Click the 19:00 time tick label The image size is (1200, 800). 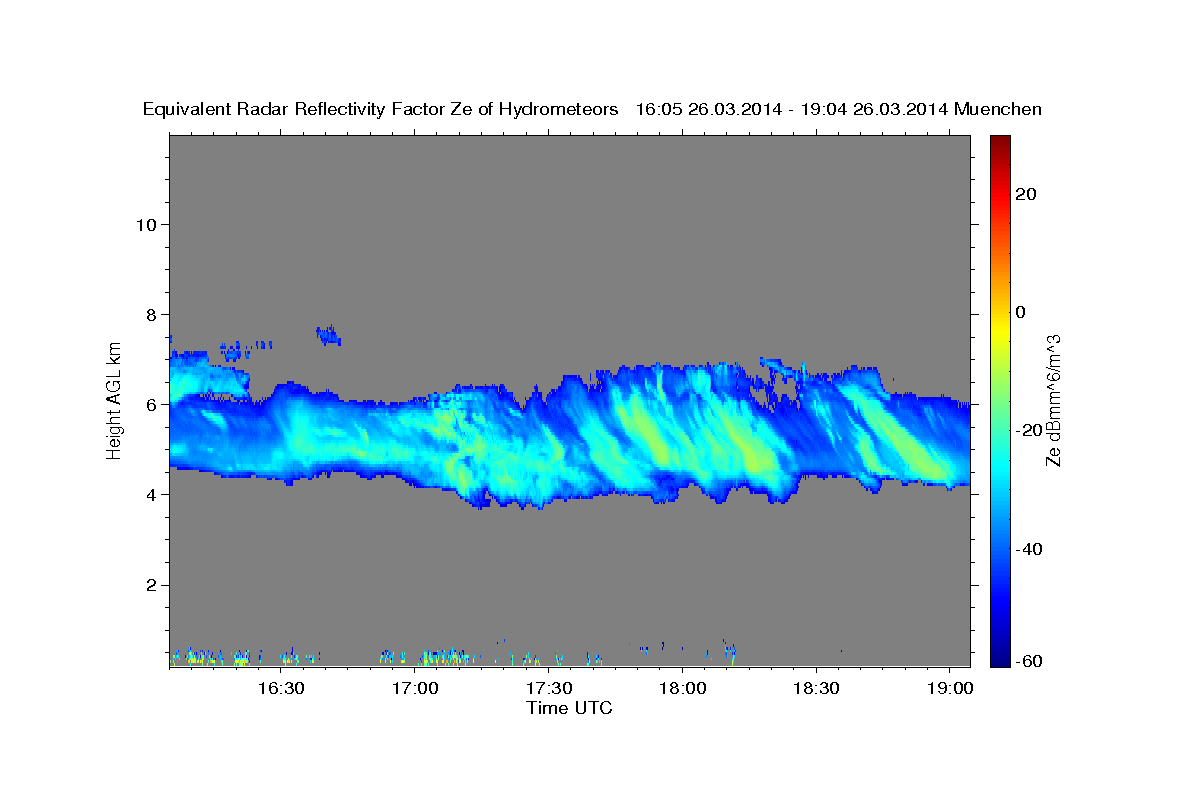pyautogui.click(x=949, y=688)
